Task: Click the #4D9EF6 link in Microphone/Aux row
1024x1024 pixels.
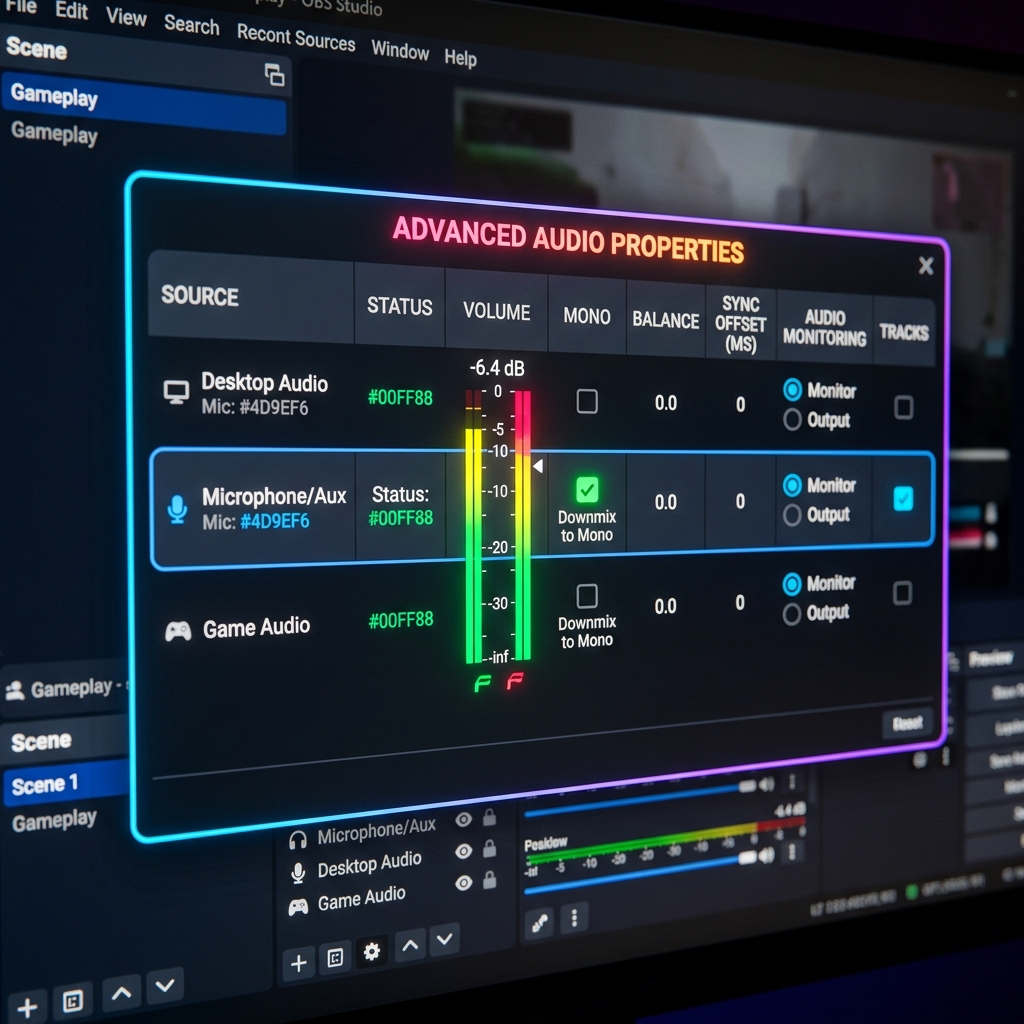Action: (274, 521)
